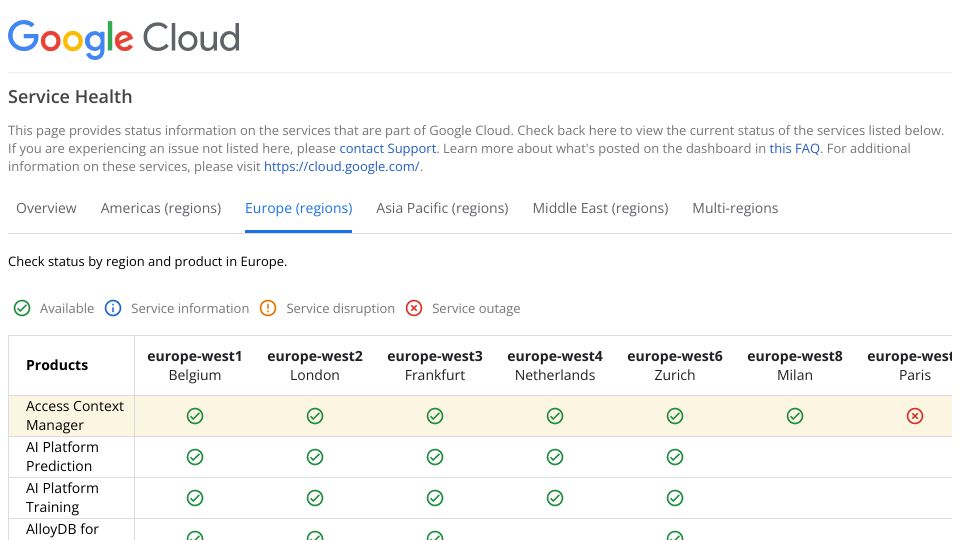960x540 pixels.
Task: Click Access Context Manager status for Milan
Action: (x=795, y=416)
